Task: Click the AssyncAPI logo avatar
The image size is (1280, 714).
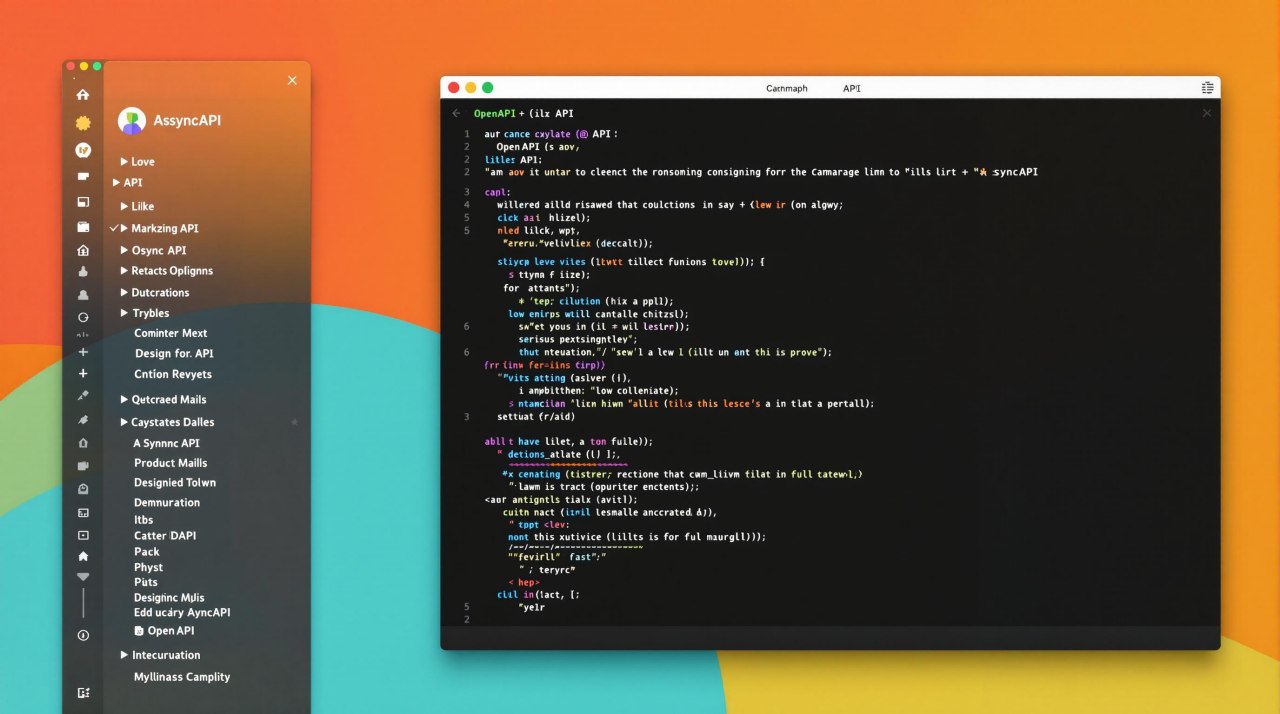Action: [x=132, y=121]
